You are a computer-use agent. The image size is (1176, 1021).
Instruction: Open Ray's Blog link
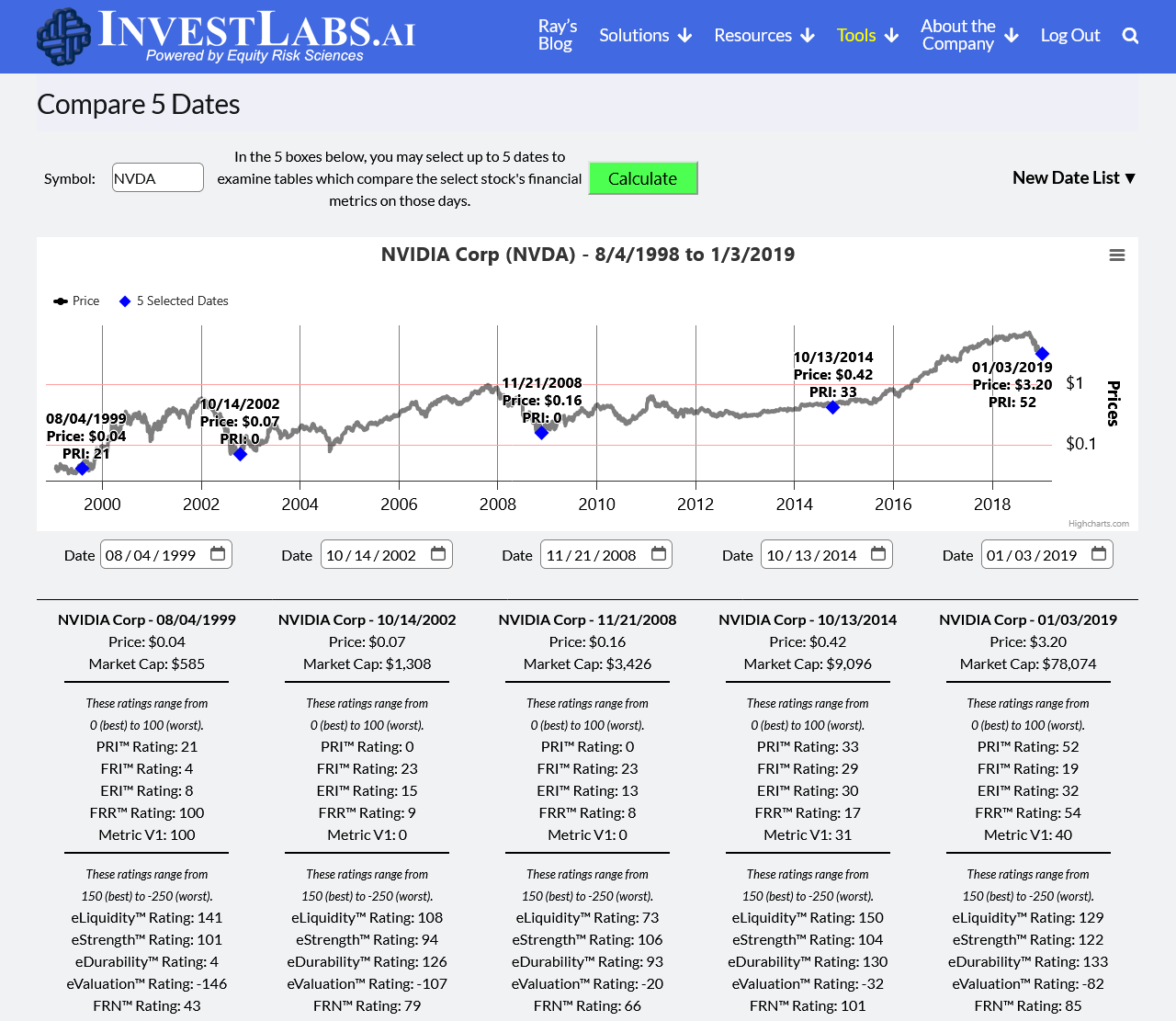pyautogui.click(x=557, y=36)
